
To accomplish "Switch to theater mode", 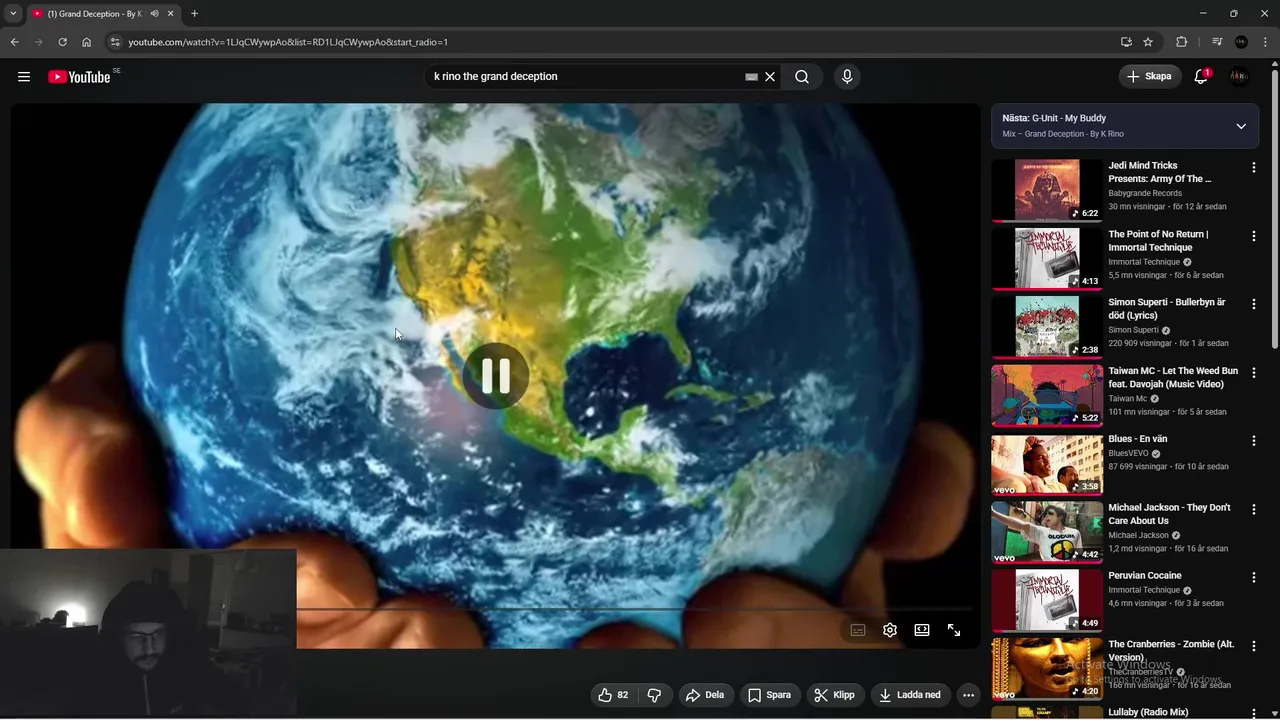I will (x=922, y=630).
